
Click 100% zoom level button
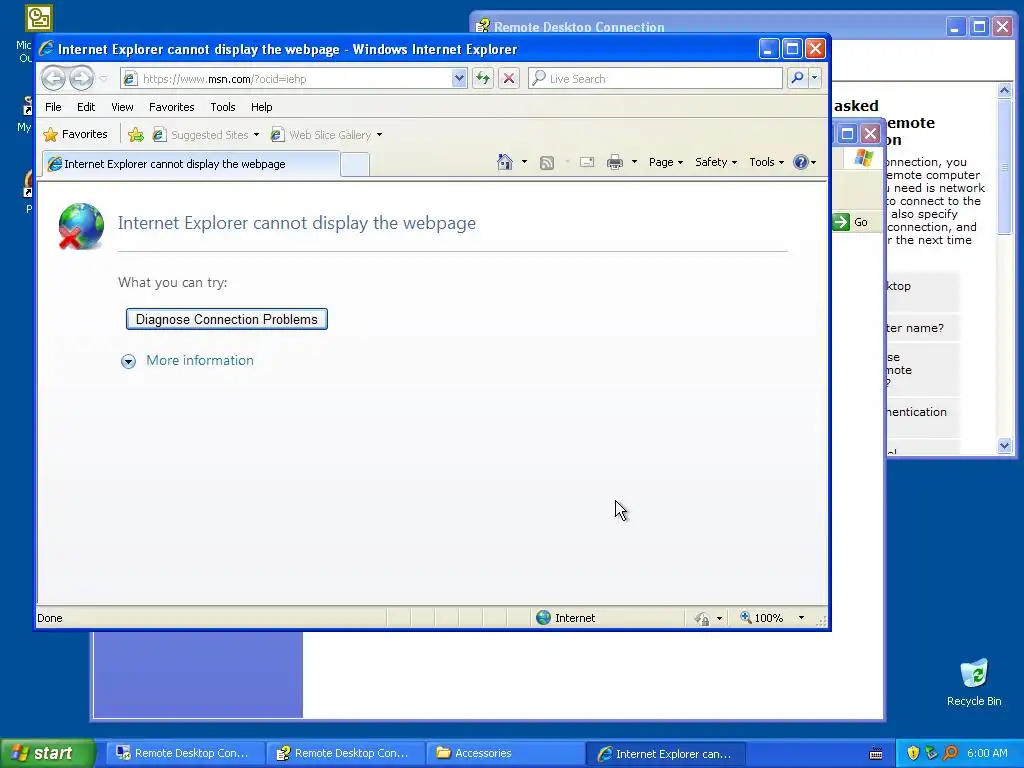pos(761,618)
